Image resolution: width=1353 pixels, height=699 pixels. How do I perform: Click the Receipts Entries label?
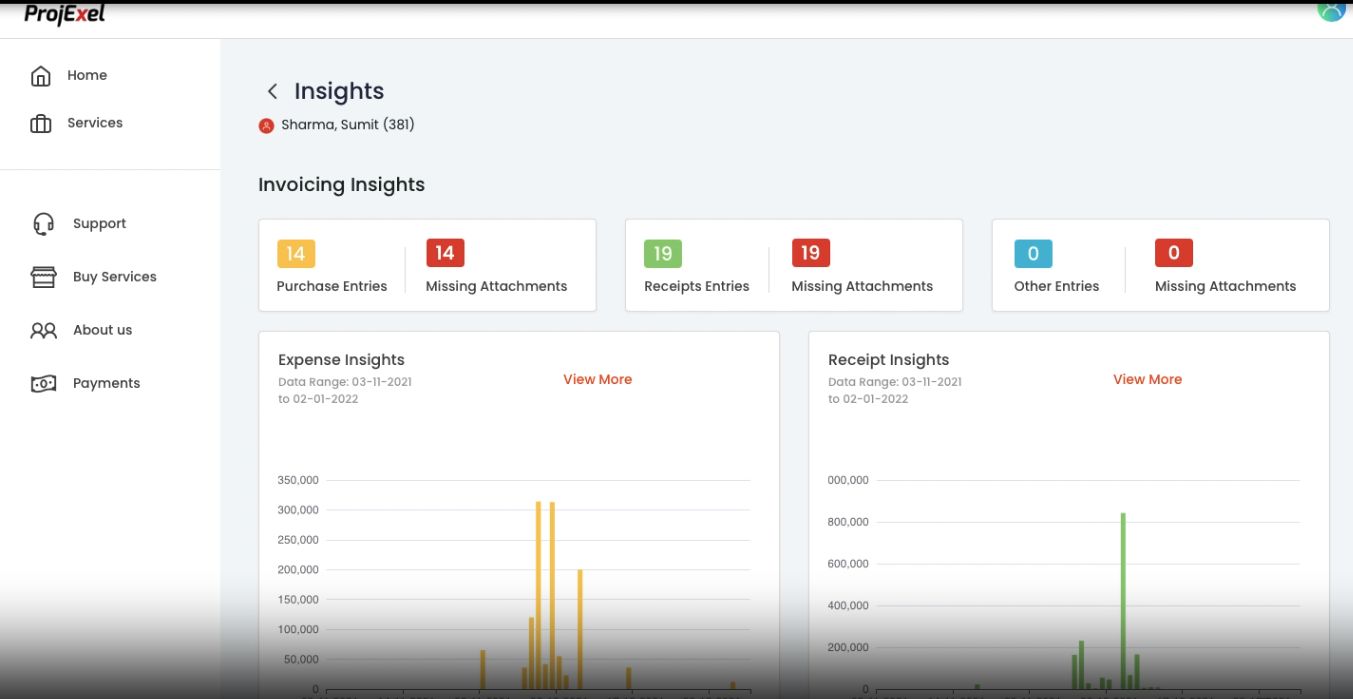pos(697,286)
